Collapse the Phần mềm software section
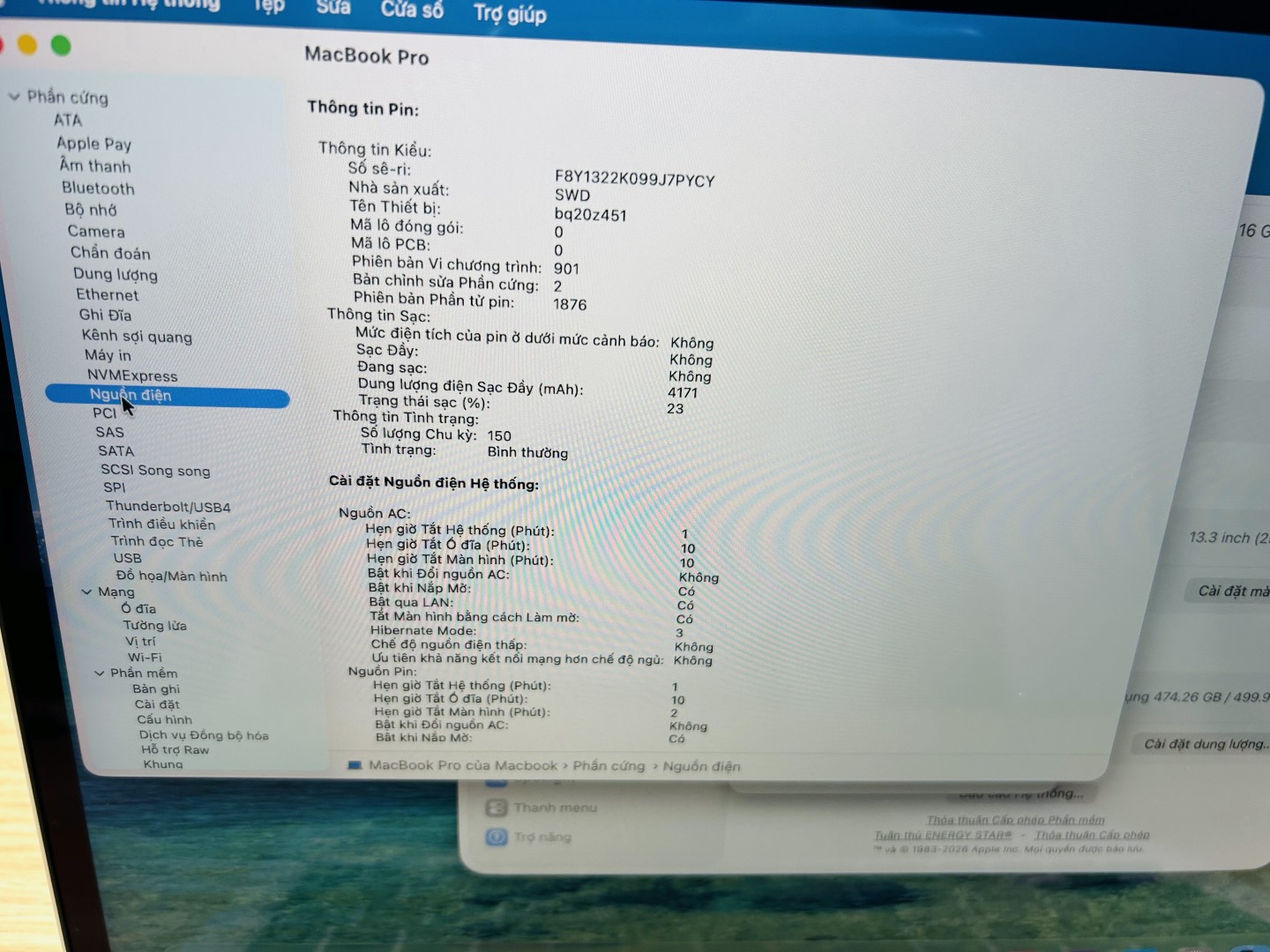Viewport: 1270px width, 952px height. coord(100,673)
